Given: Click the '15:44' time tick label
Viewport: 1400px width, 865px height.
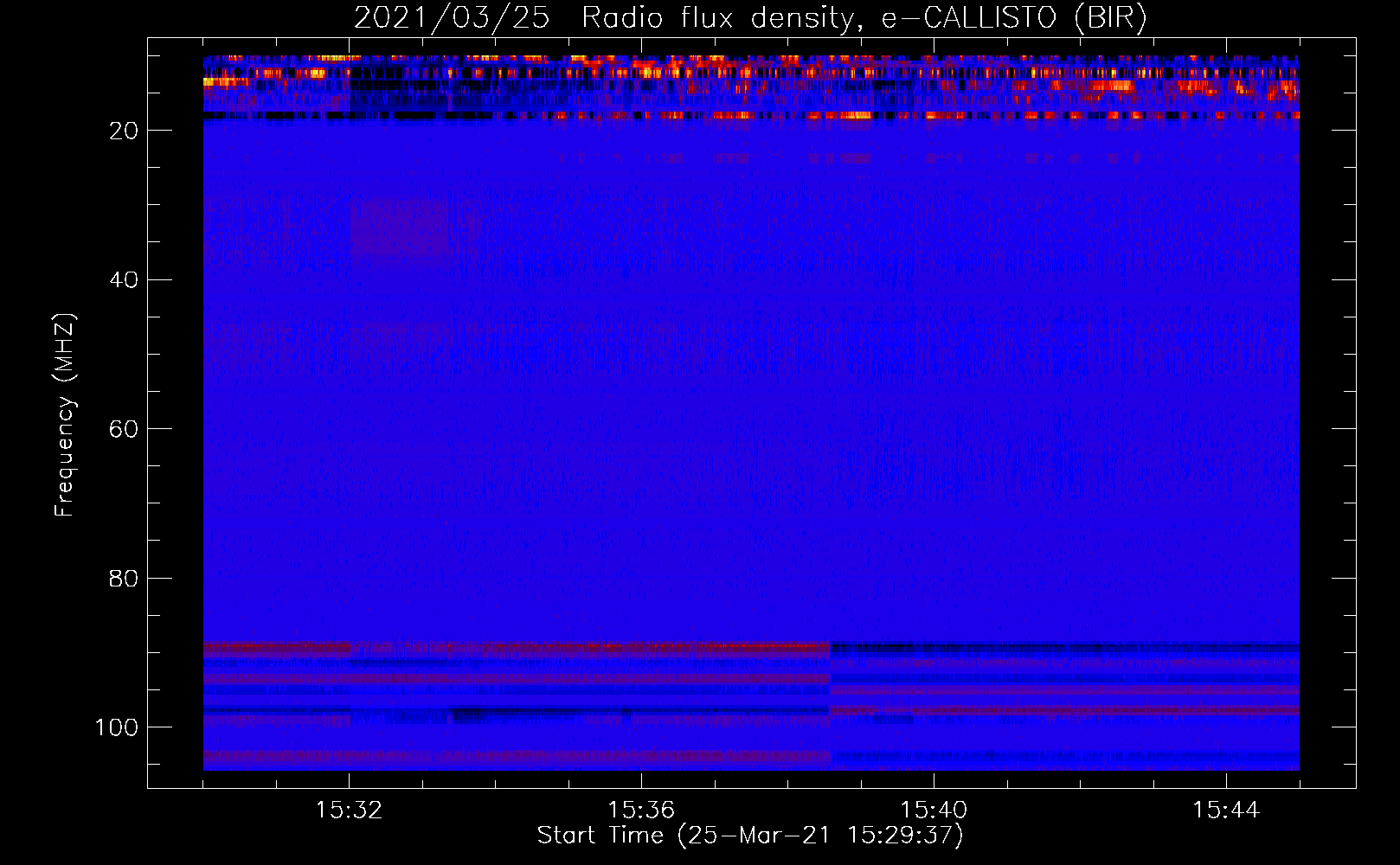Looking at the screenshot, I should pyautogui.click(x=1226, y=811).
